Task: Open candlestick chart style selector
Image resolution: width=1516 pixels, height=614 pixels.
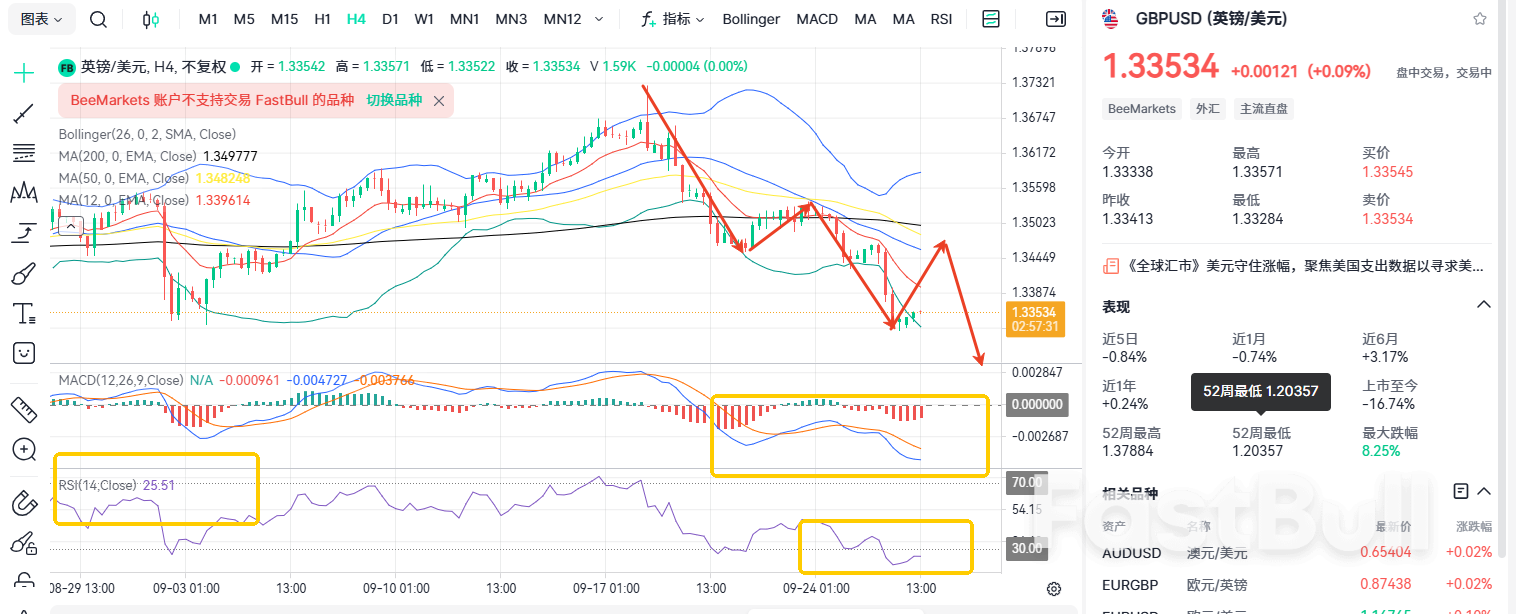Action: pos(150,19)
